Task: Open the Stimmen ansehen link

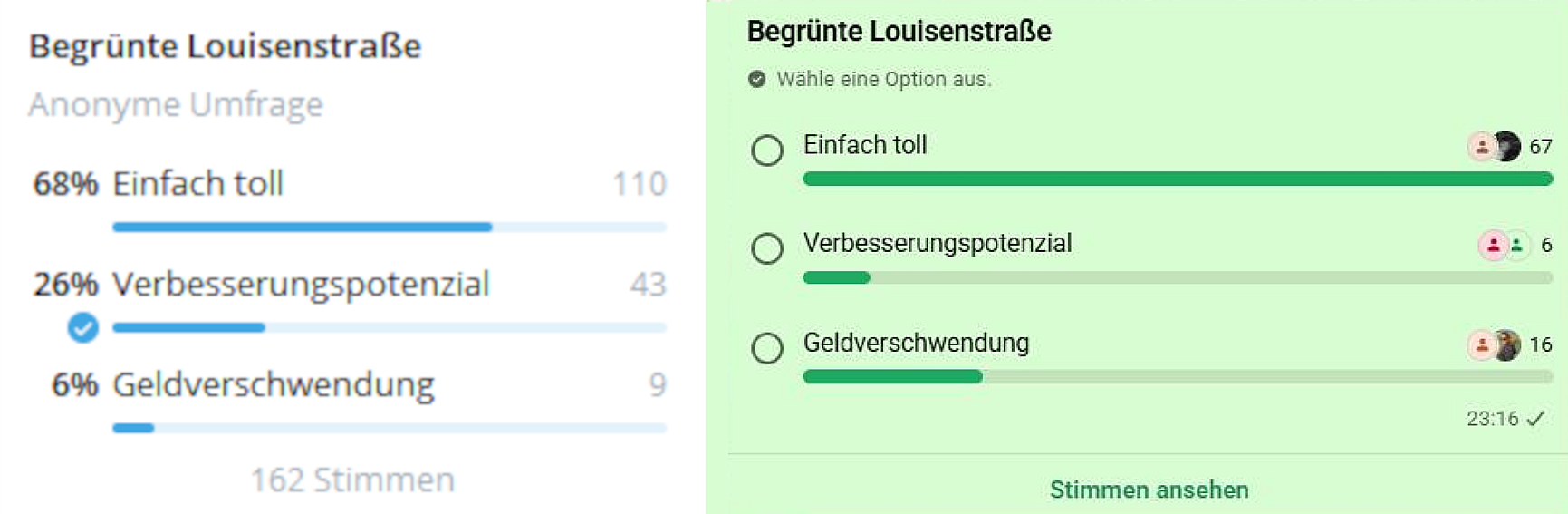Action: pyautogui.click(x=1149, y=490)
